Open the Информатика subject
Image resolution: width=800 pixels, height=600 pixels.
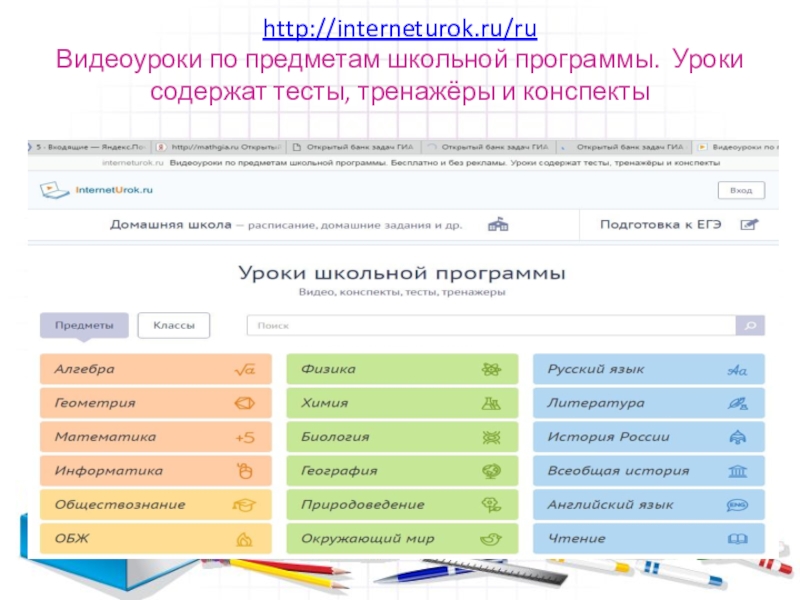pyautogui.click(x=156, y=470)
